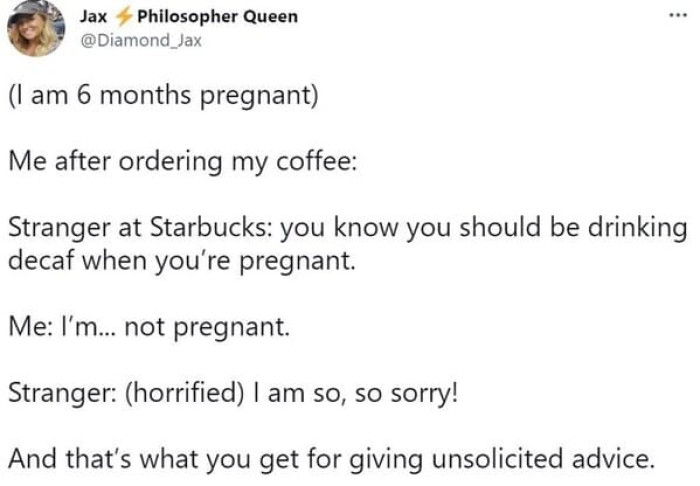This screenshot has height=486, width=700.
Task: Click "Philosopher Queen" in the display name
Action: pyautogui.click(x=216, y=18)
